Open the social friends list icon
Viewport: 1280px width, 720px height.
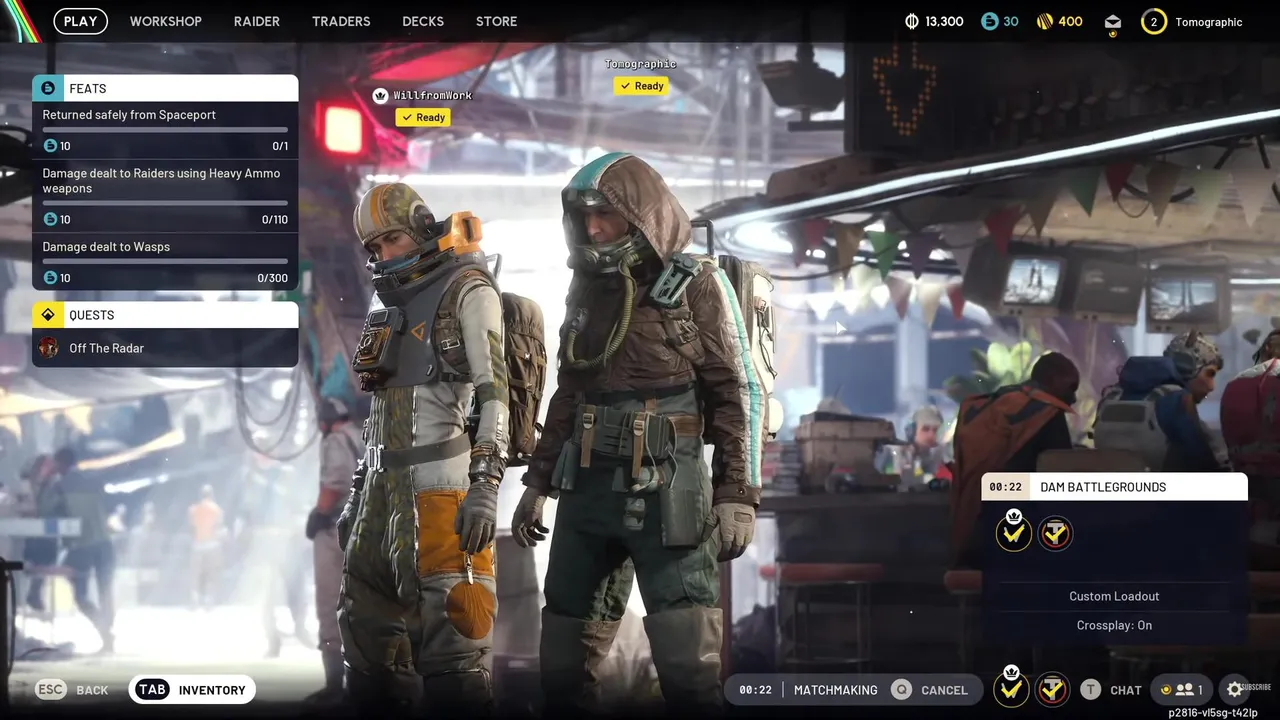coord(1181,690)
